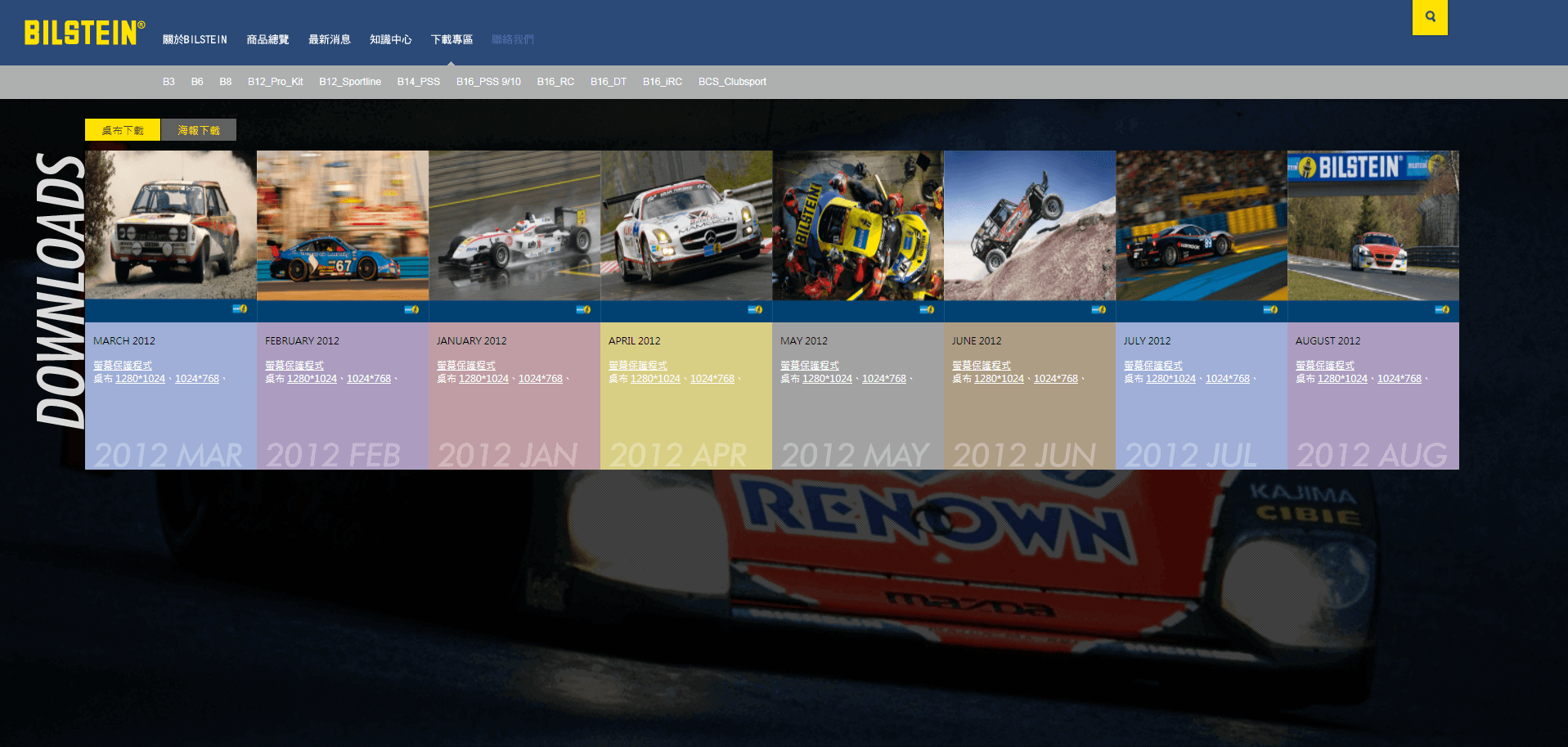
Task: Click small Bilstein badge under March 2012 image
Action: tap(240, 309)
